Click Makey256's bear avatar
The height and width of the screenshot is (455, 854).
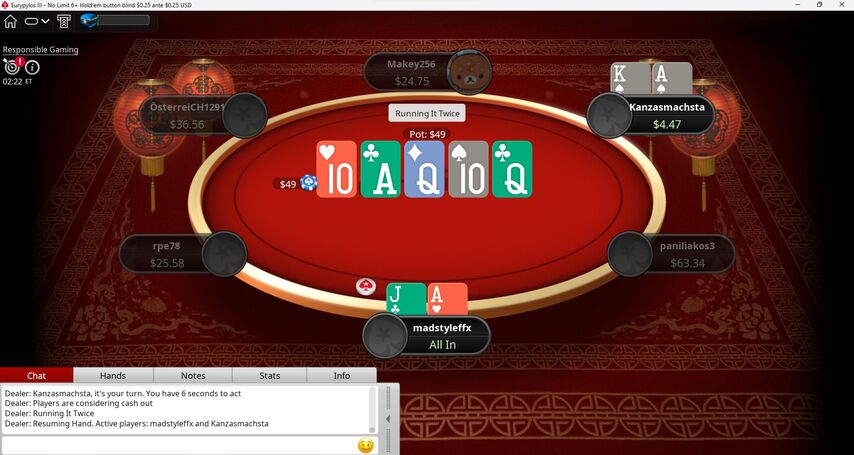tap(469, 72)
